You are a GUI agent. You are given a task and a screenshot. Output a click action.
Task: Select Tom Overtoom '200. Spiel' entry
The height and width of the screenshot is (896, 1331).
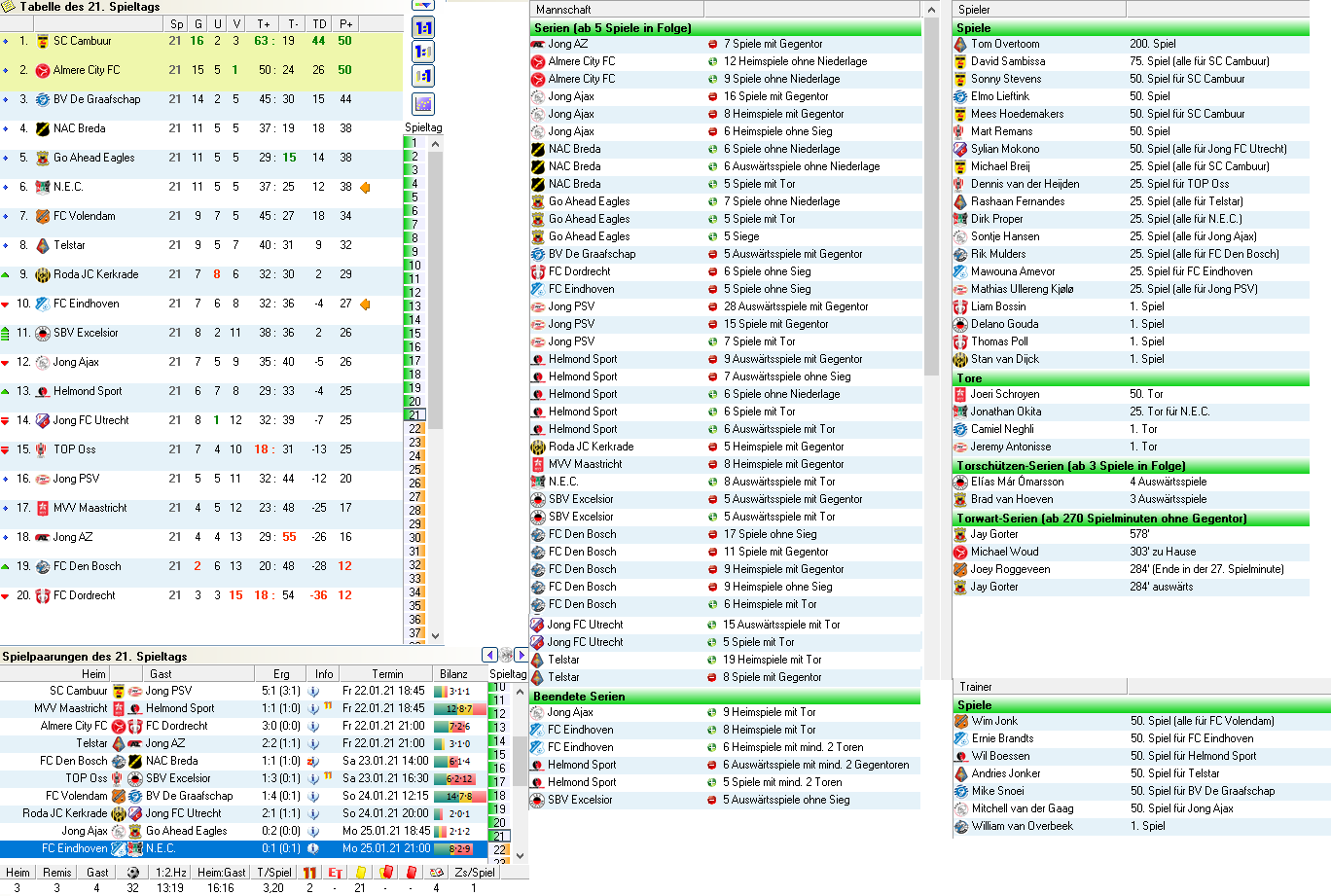point(1131,44)
